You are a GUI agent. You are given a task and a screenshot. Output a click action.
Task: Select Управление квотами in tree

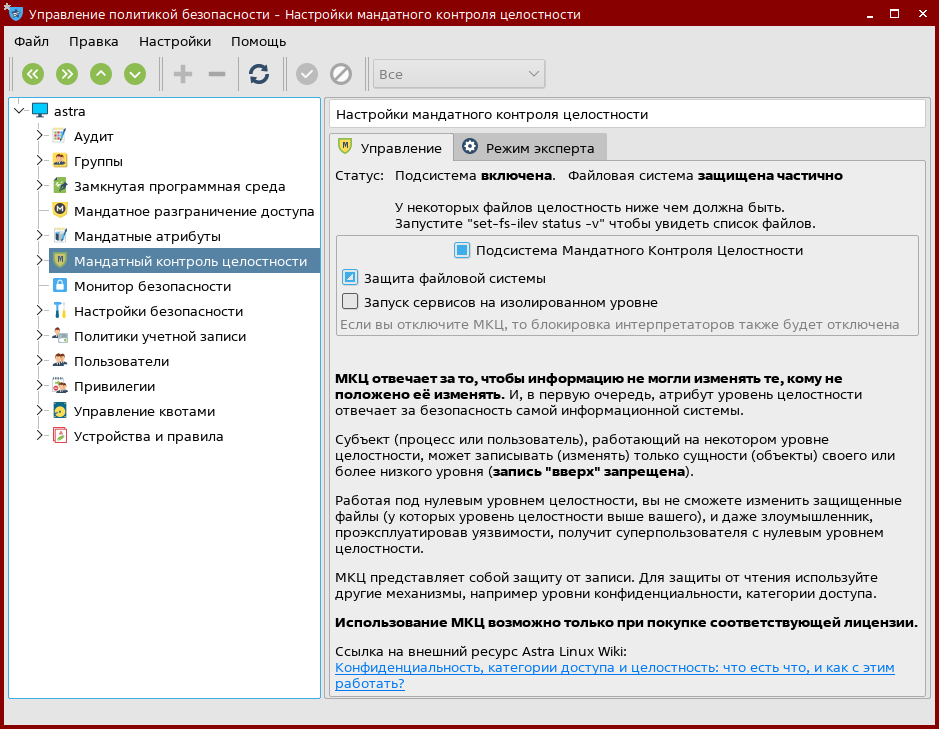coord(144,412)
